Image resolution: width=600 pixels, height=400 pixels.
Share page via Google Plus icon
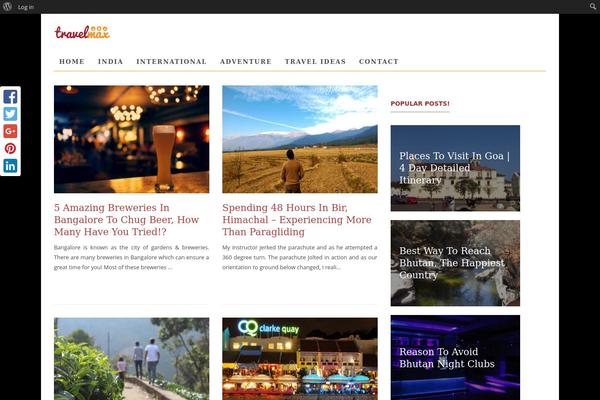coord(10,131)
